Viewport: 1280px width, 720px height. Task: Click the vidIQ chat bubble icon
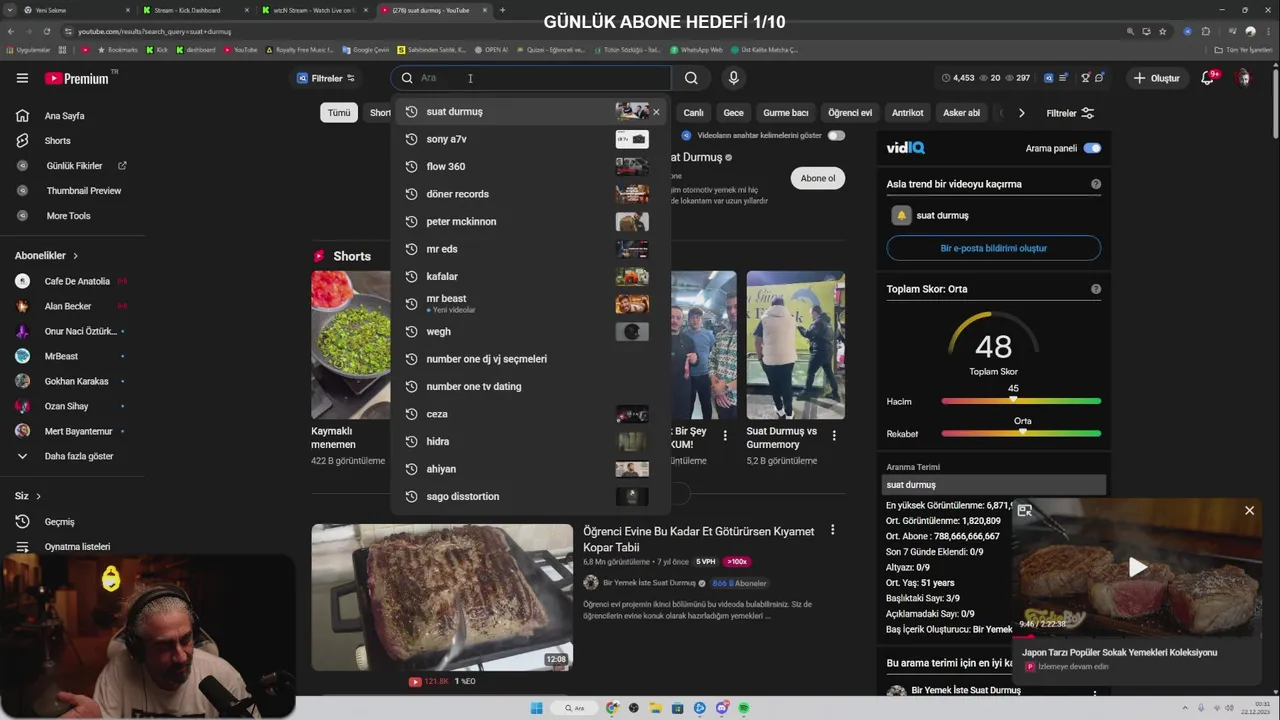click(x=1100, y=78)
